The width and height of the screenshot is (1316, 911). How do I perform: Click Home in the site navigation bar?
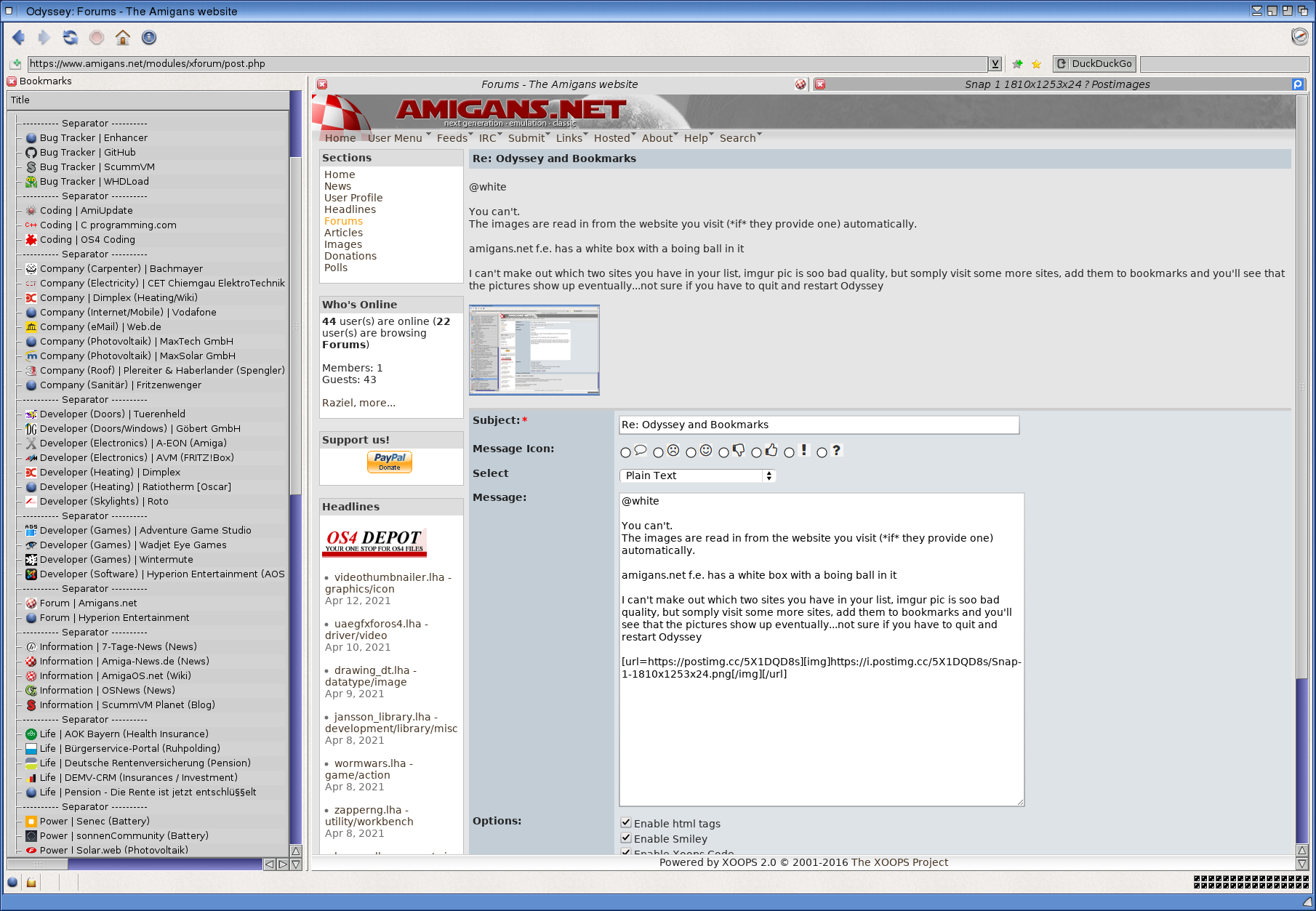tap(340, 137)
